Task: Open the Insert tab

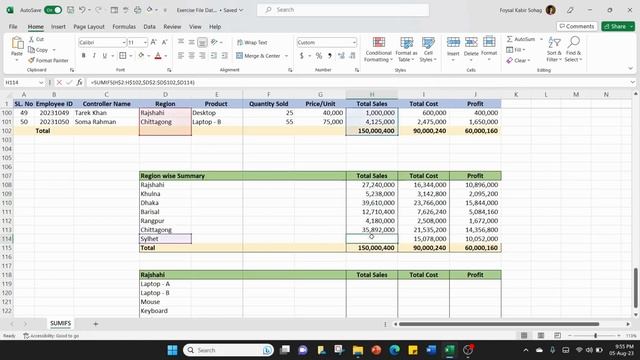Action: coord(58,27)
